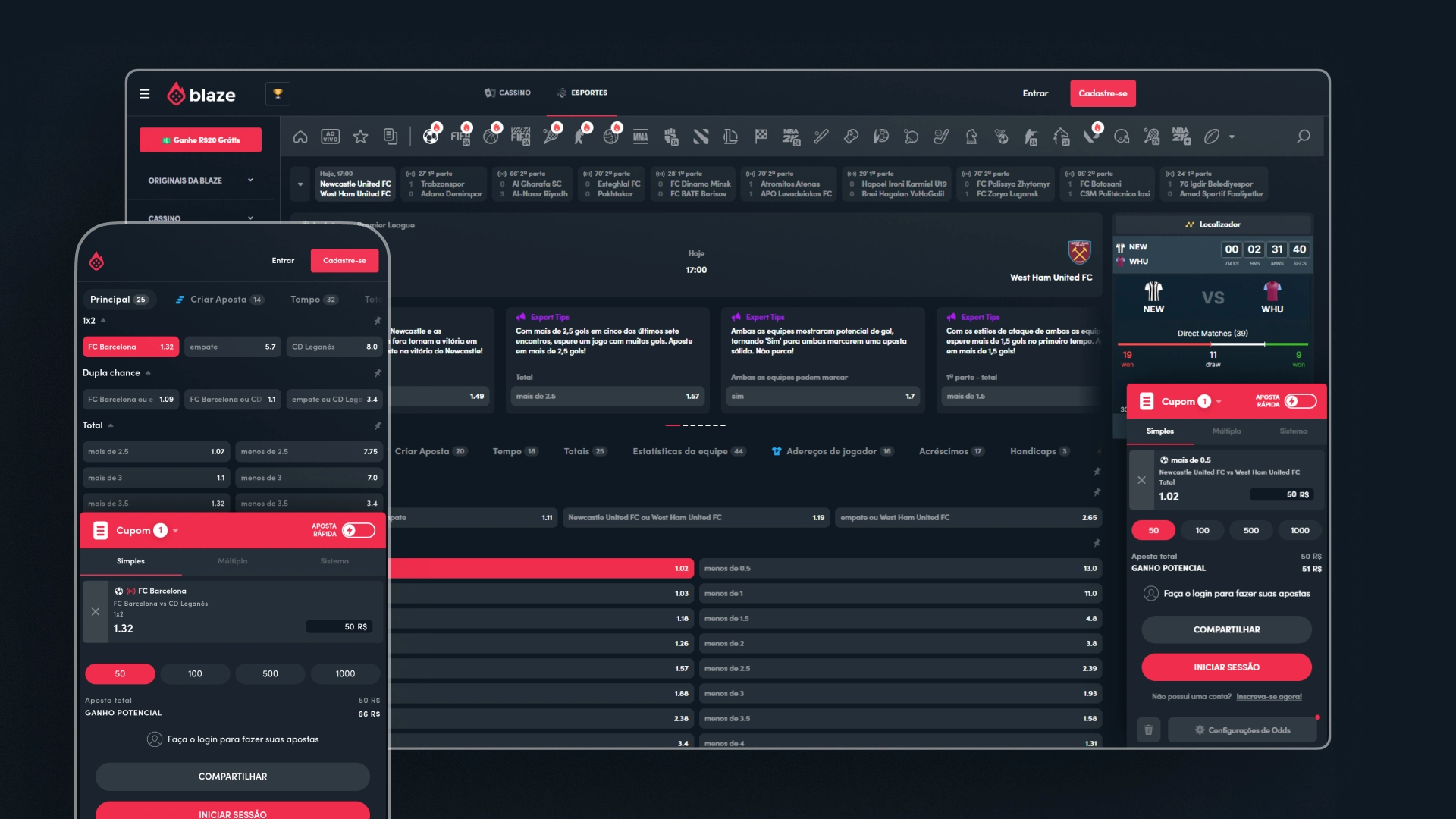Click the Inscreva-se agora link

pos(1269,696)
